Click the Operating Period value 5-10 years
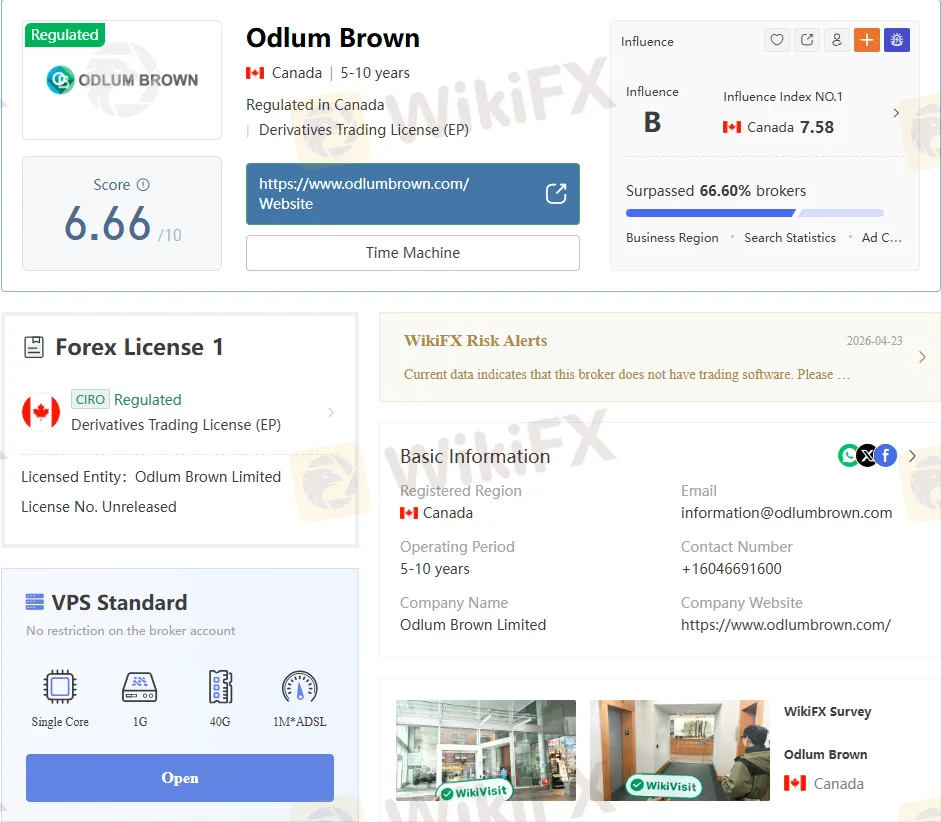The height and width of the screenshot is (822, 941). 434,569
